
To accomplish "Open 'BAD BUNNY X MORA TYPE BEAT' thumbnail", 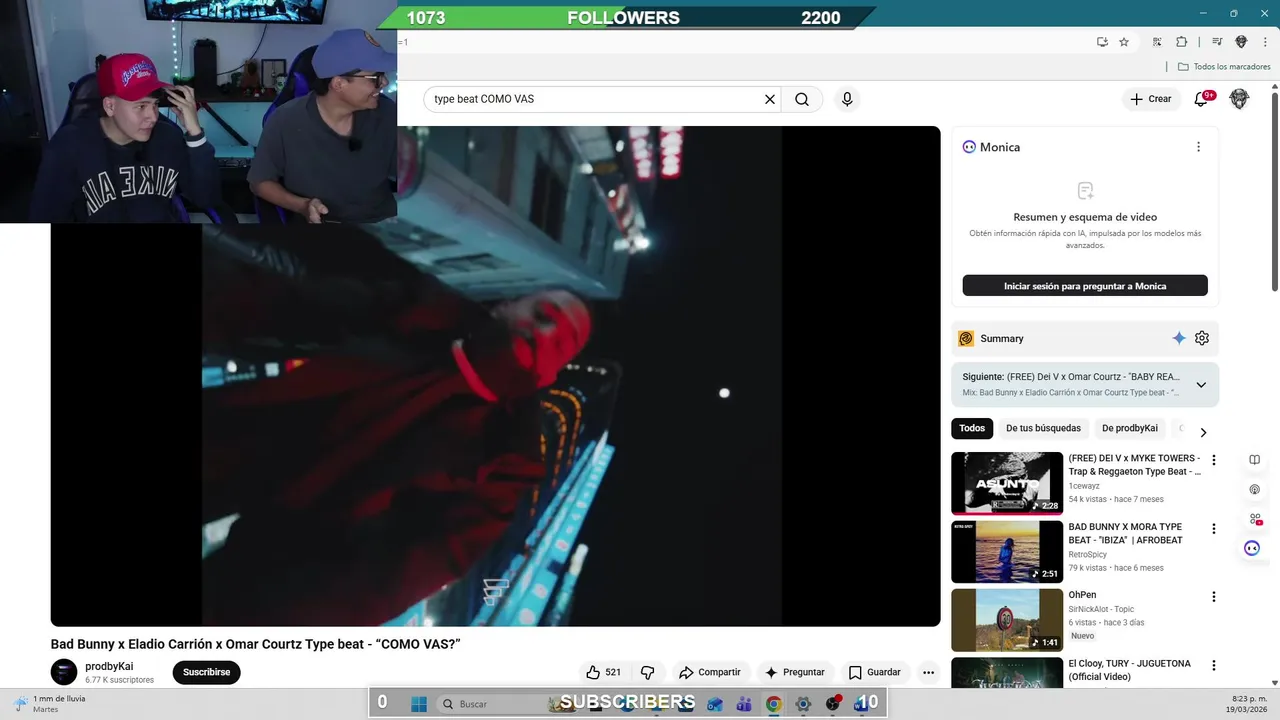I will click(1007, 551).
